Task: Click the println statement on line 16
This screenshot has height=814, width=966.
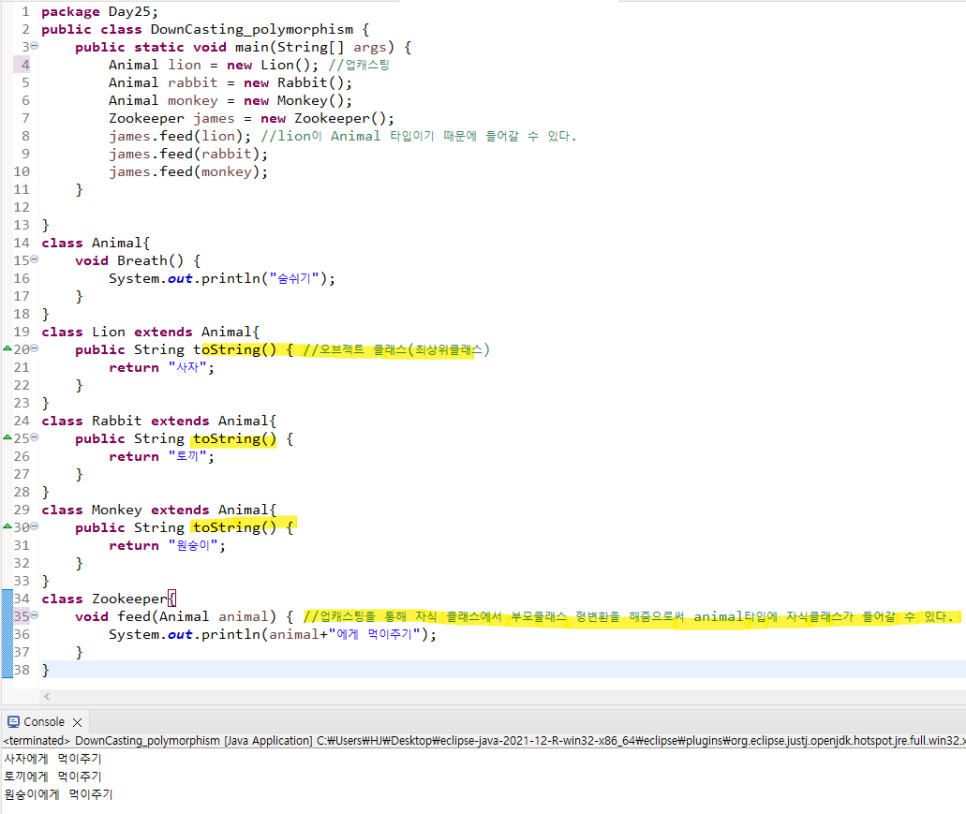Action: (x=222, y=279)
